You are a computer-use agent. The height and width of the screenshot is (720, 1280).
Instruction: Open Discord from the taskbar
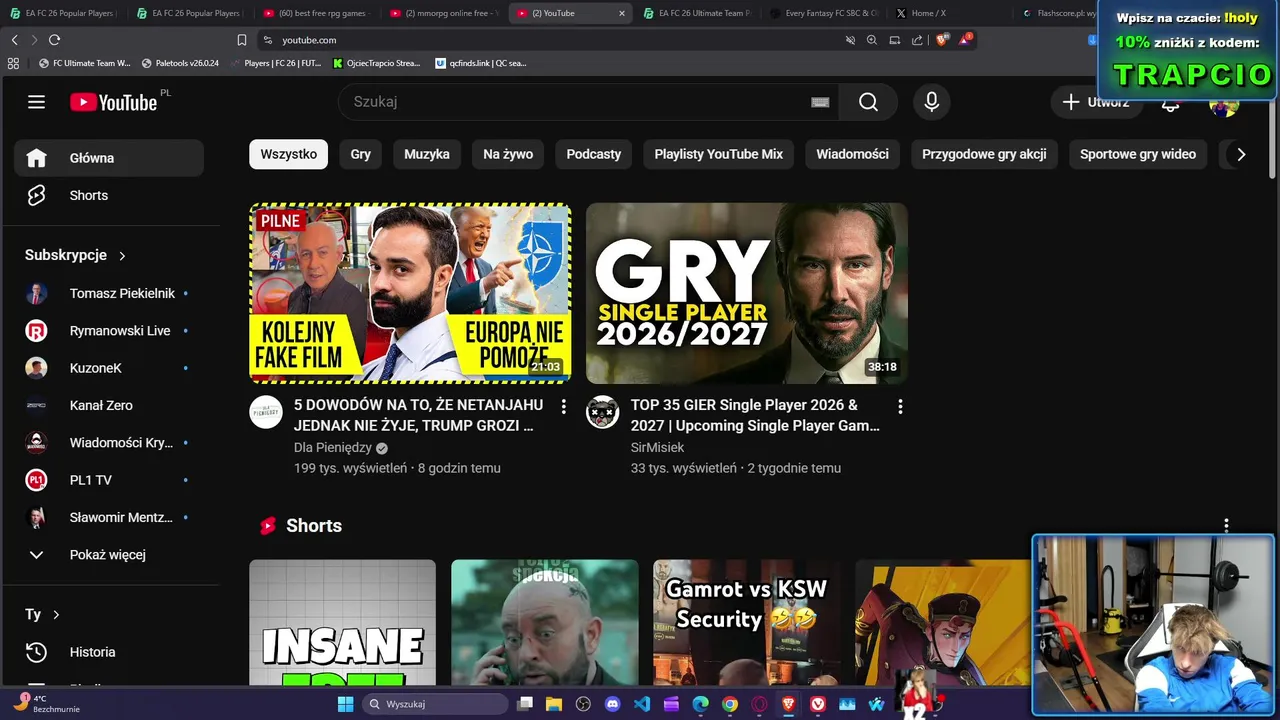[x=612, y=704]
